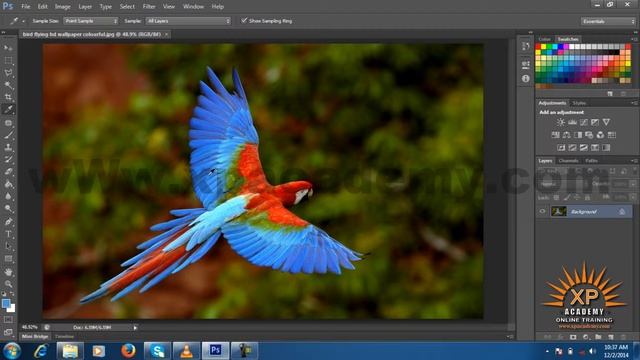Open the Mini Bridge tab

click(x=35, y=337)
